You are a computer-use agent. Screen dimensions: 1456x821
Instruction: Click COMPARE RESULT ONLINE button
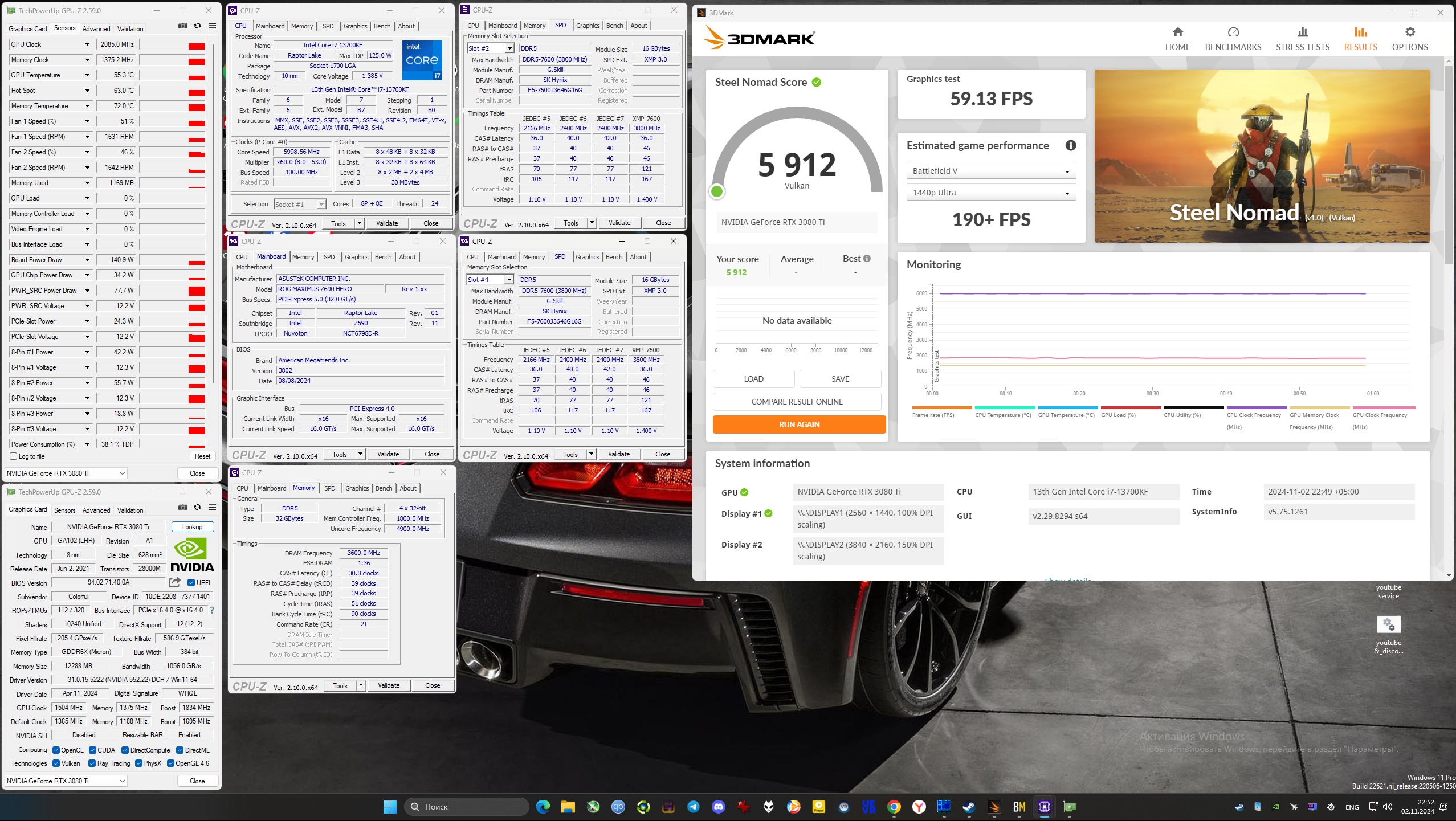(797, 402)
